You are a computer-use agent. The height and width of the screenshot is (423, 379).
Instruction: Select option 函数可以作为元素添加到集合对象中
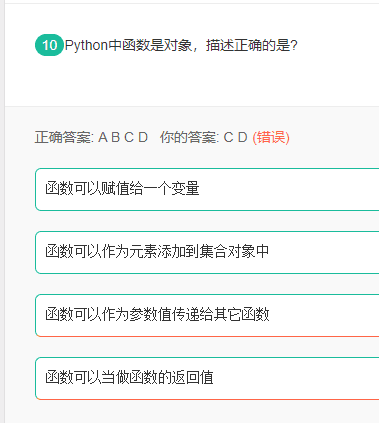pyautogui.click(x=207, y=252)
